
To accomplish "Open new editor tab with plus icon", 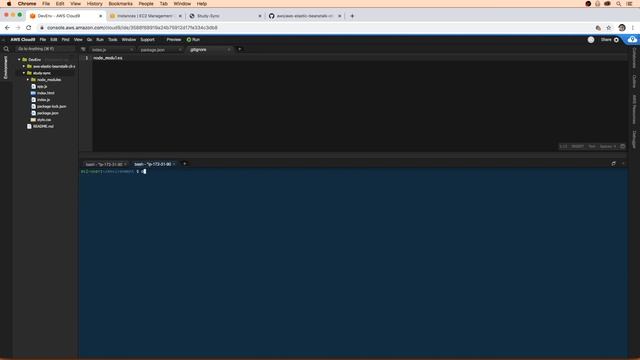I will point(240,49).
